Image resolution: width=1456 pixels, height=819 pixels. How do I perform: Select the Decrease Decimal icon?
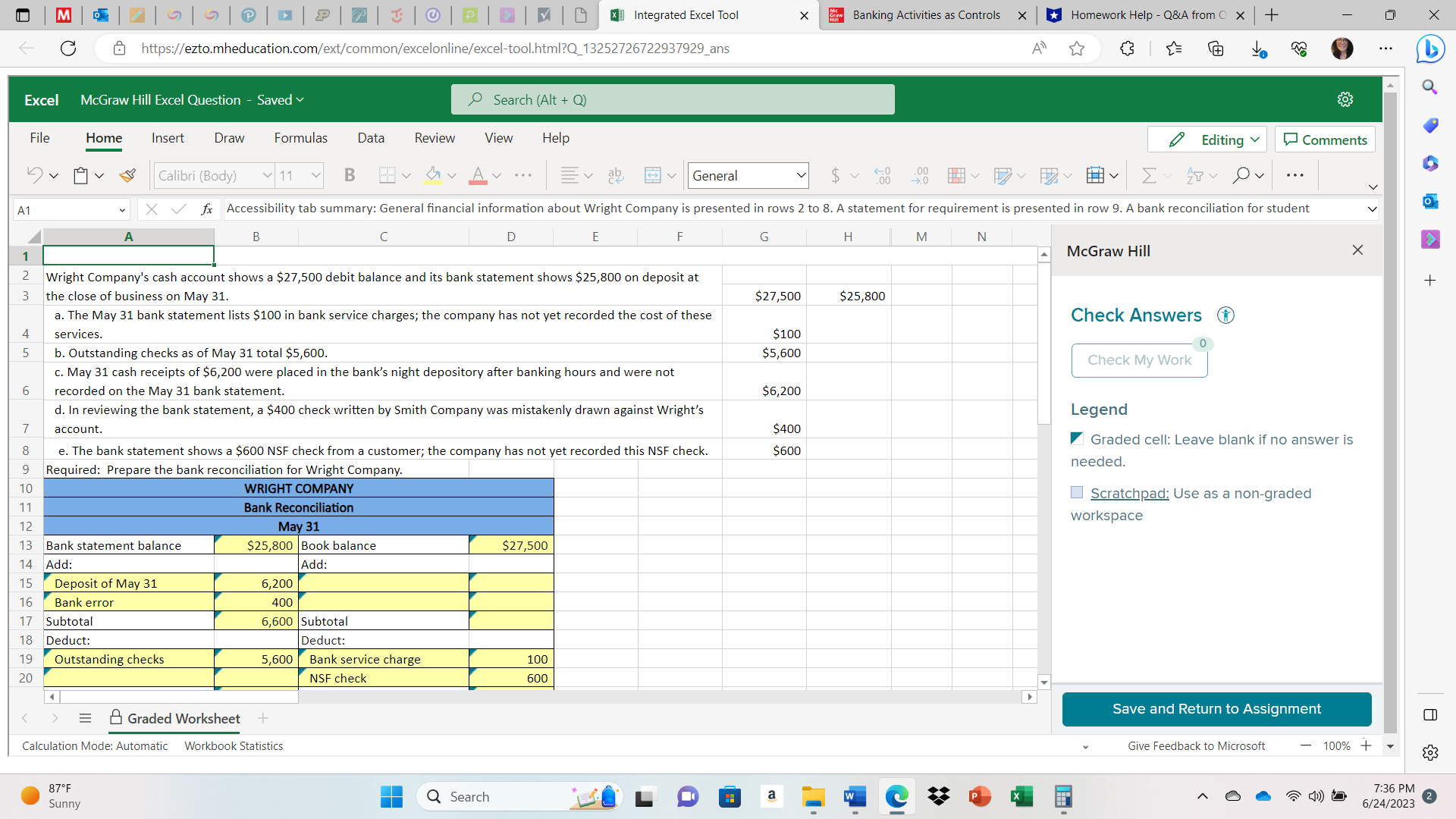pos(919,175)
